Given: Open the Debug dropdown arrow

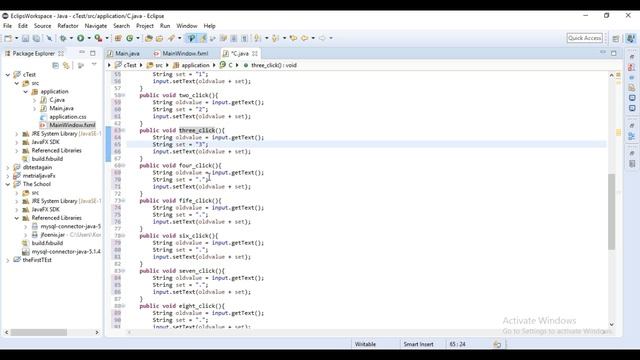Looking at the screenshot, I should (x=71, y=38).
